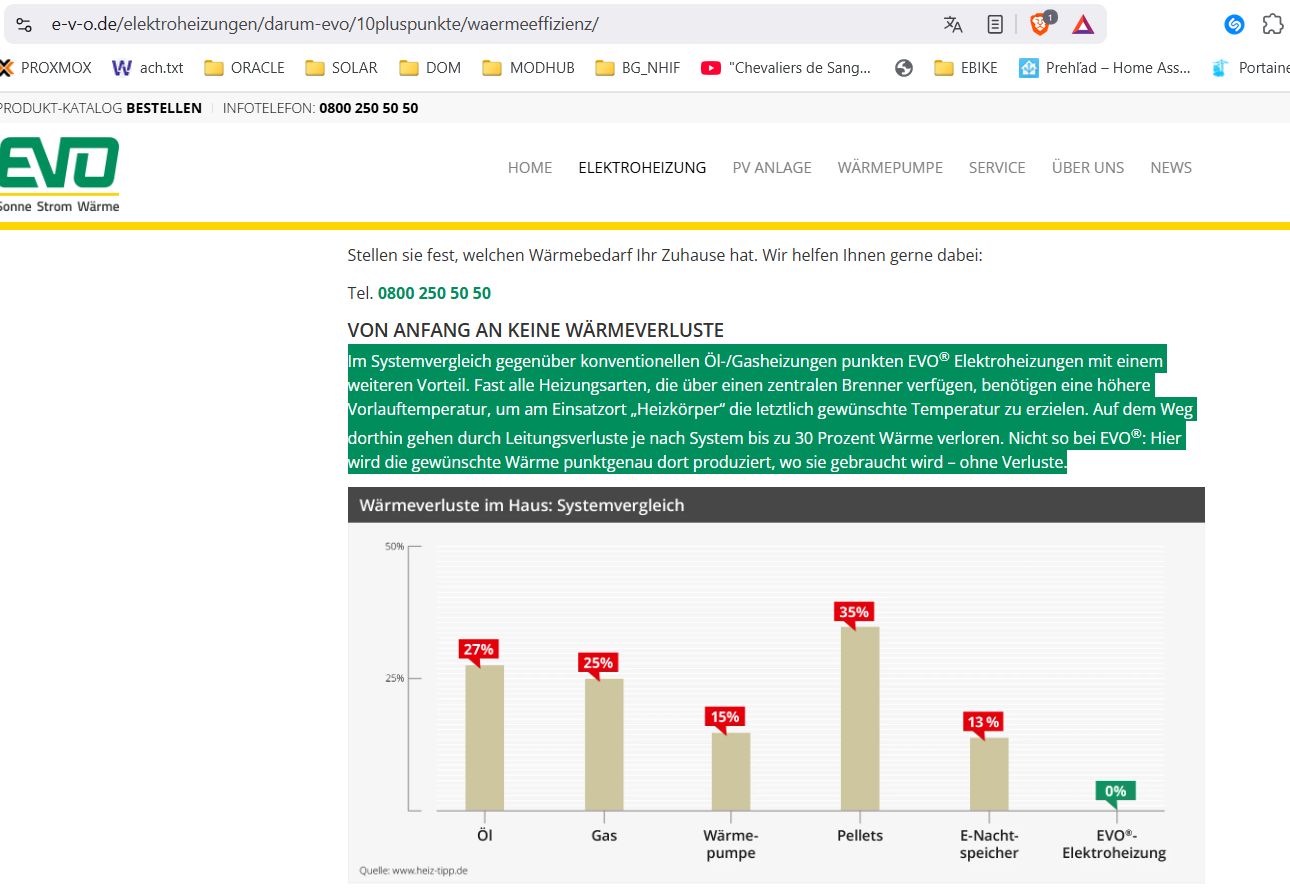This screenshot has height=892, width=1290.
Task: Go to WÄRMEPUMPE menu item
Action: tap(890, 168)
